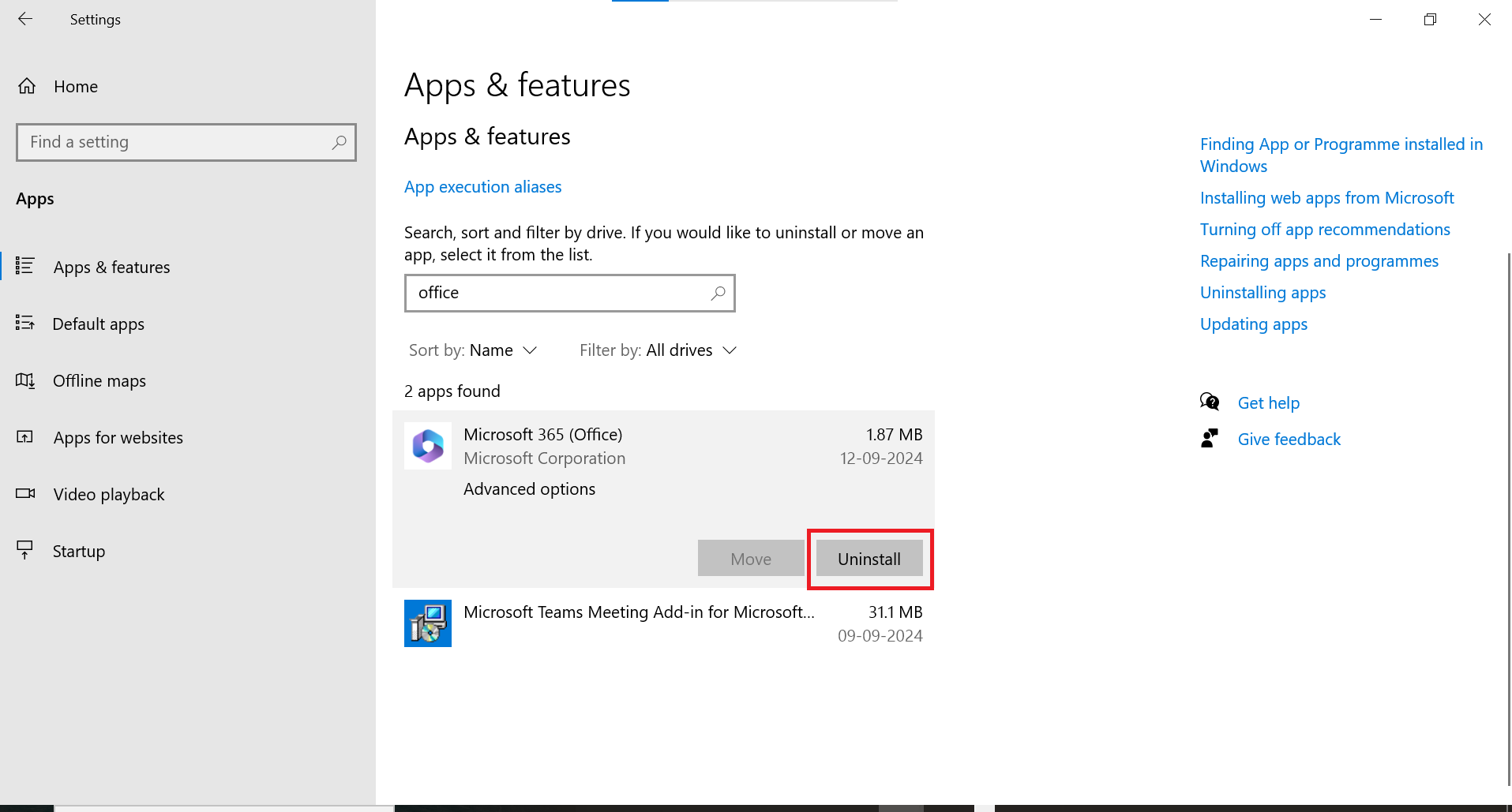The height and width of the screenshot is (812, 1512).
Task: Open Updating apps help link
Action: (x=1254, y=324)
